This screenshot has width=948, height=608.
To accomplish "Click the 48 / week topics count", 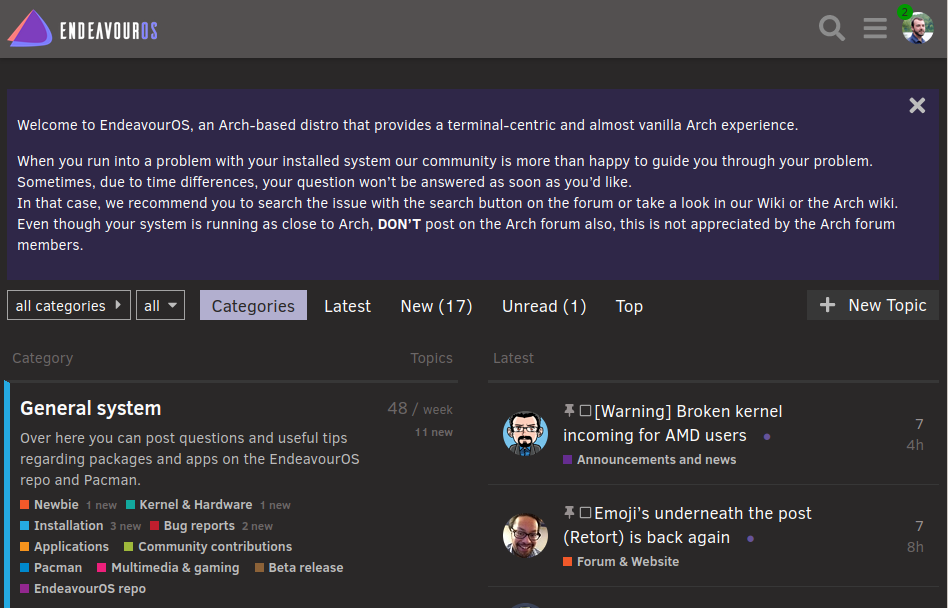I will click(420, 409).
